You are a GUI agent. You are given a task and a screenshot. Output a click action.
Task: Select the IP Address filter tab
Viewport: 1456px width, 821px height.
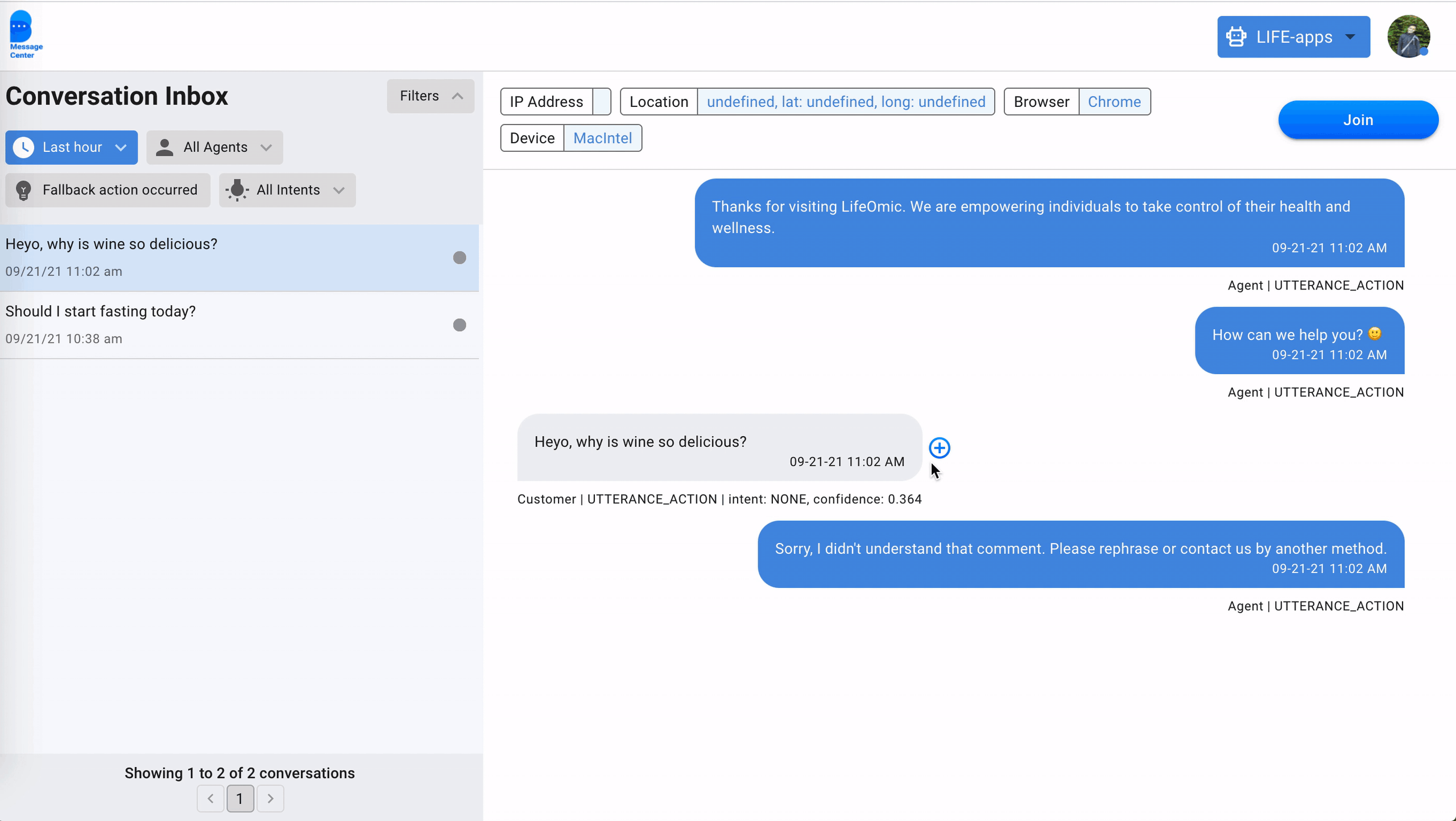pos(548,102)
